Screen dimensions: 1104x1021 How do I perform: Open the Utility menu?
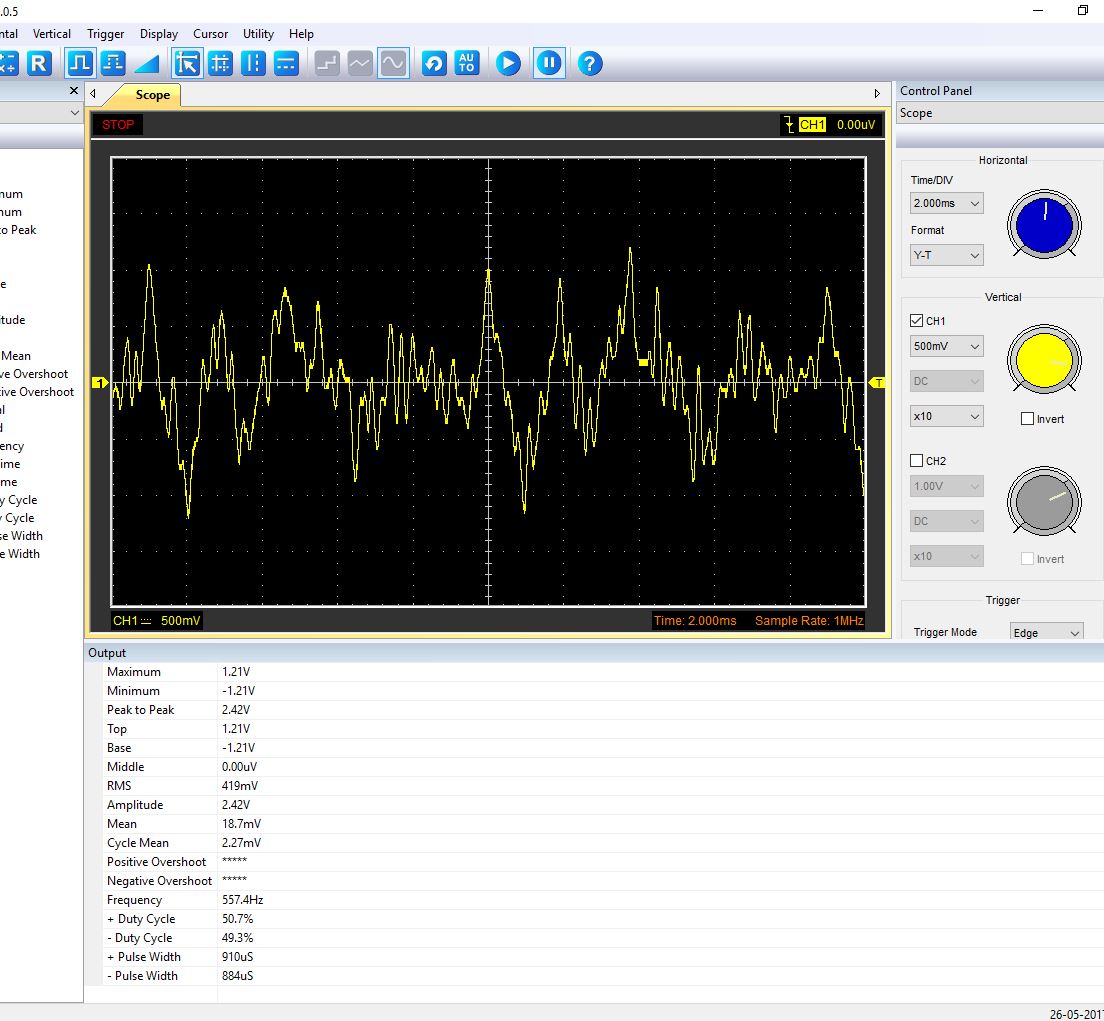pos(258,33)
